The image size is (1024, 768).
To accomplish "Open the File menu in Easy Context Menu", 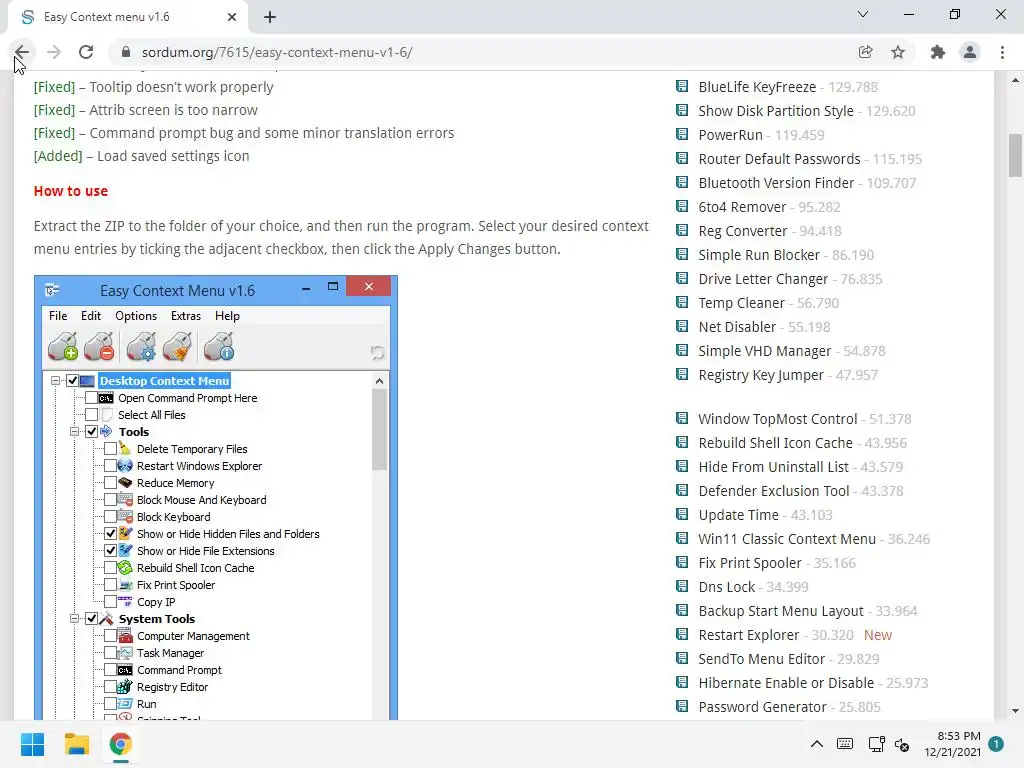I will tap(57, 316).
